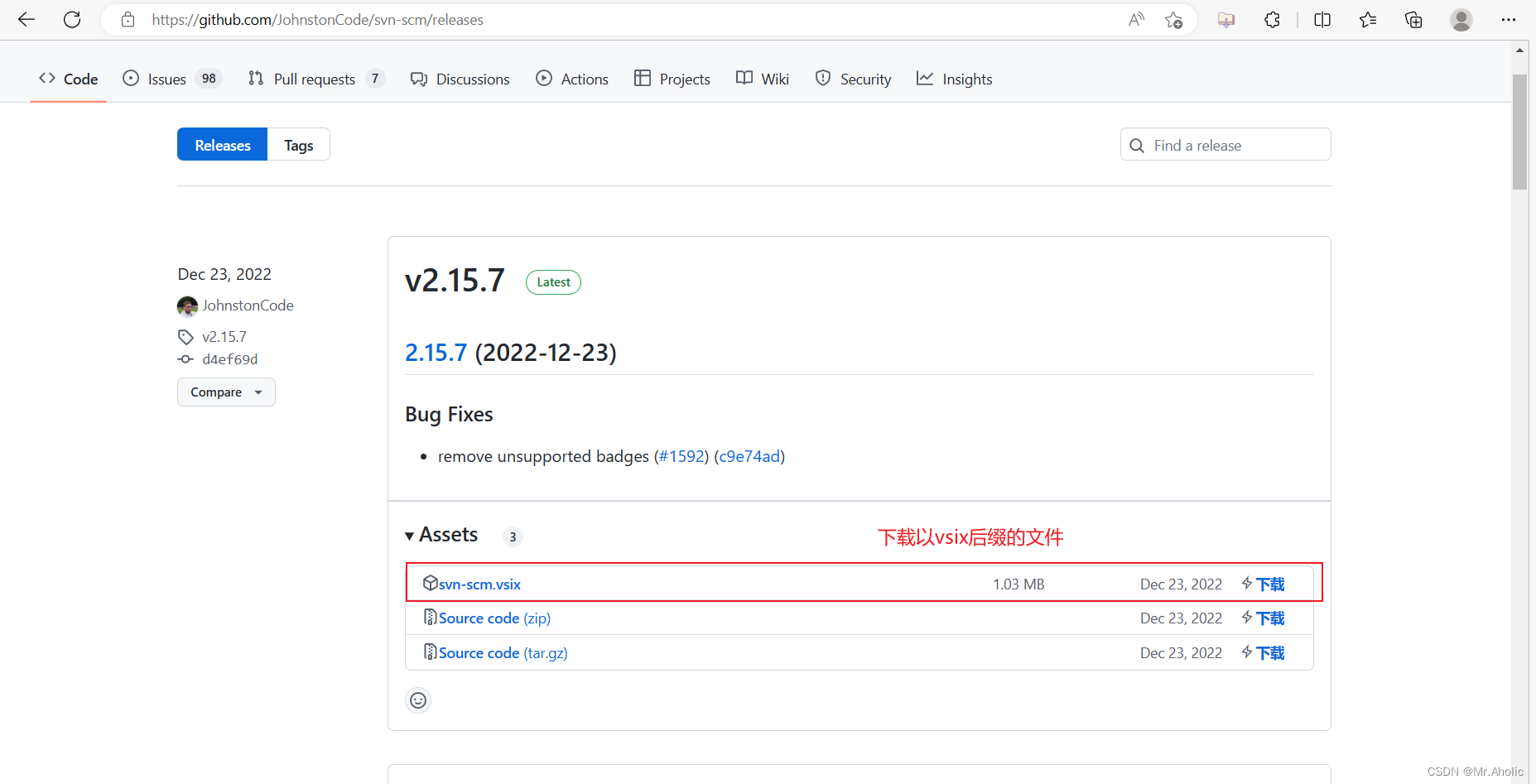Open the 2.15.7 changelog heading link
This screenshot has width=1536, height=784.
436,353
